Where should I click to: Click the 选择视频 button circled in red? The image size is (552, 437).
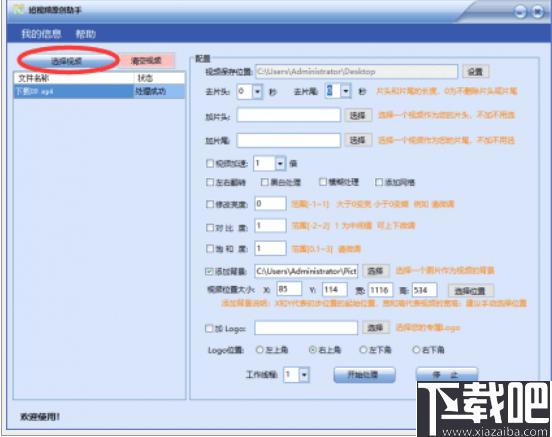point(66,61)
